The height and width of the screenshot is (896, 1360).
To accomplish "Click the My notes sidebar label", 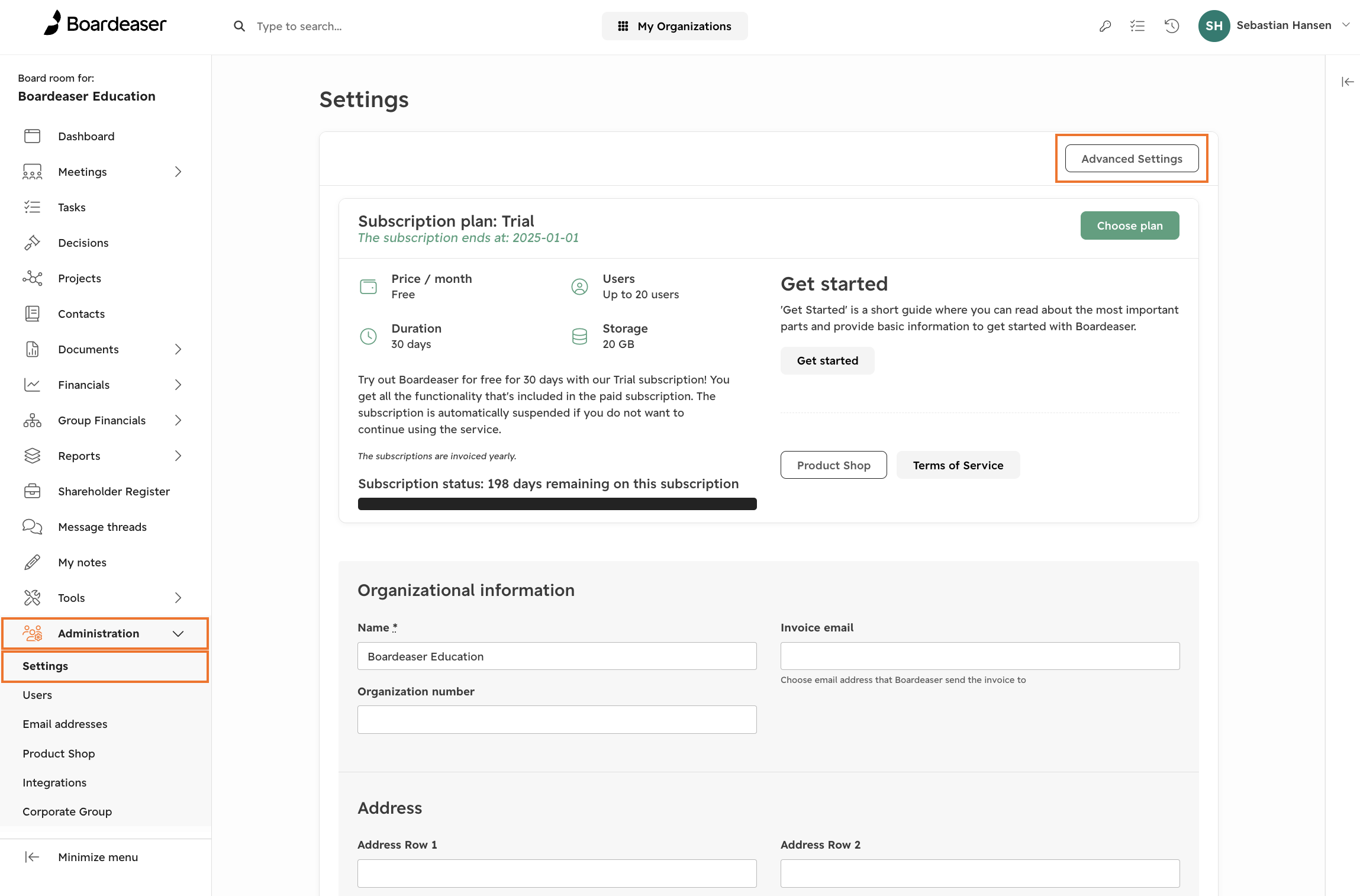I will [82, 562].
